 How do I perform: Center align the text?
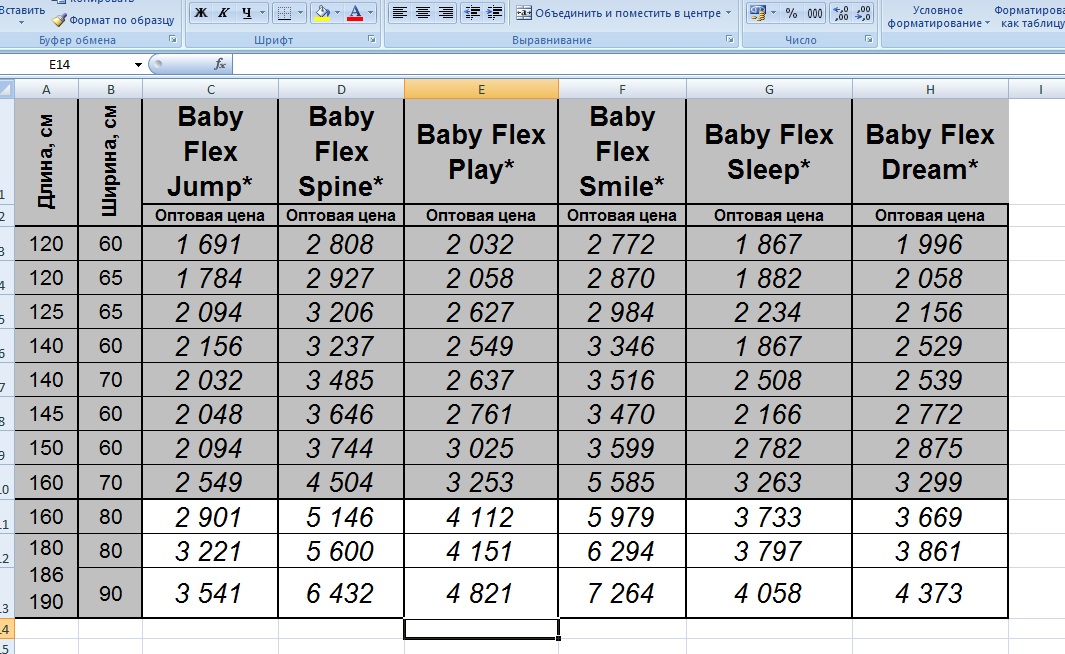[x=422, y=13]
